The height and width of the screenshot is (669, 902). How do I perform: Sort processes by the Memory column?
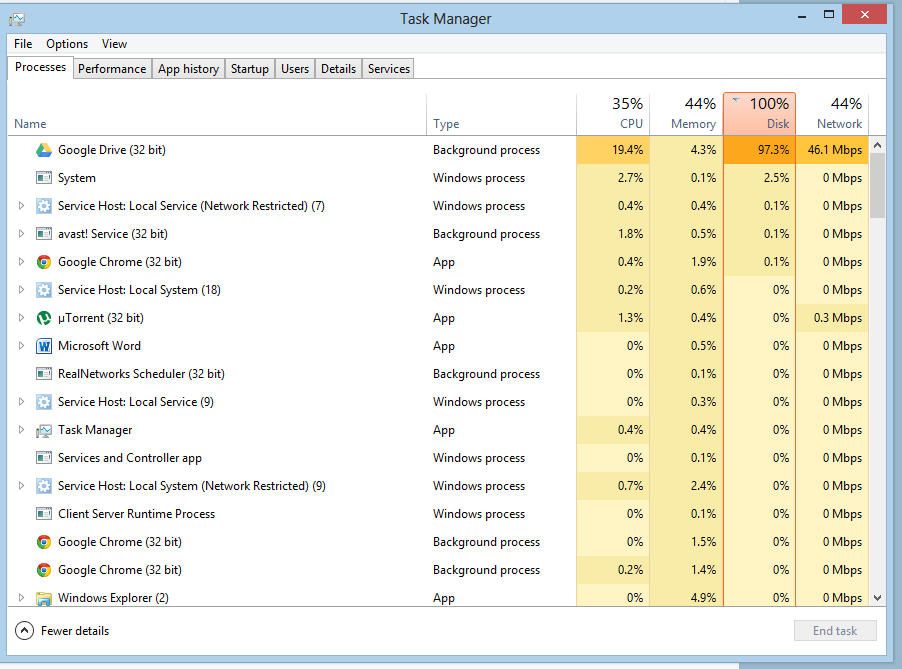(x=686, y=113)
